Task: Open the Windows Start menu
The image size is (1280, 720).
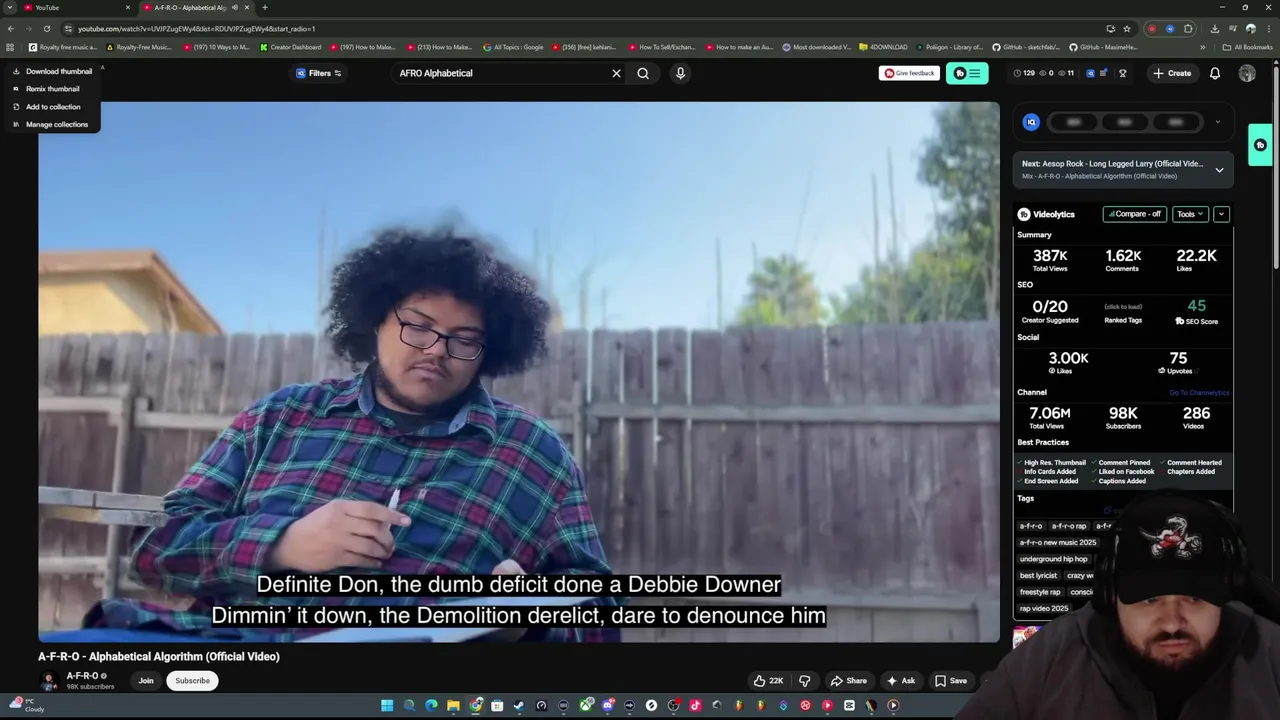Action: point(387,705)
